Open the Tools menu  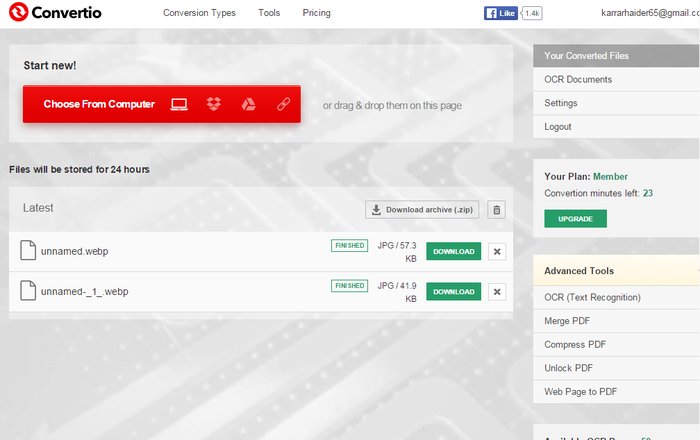tap(269, 13)
